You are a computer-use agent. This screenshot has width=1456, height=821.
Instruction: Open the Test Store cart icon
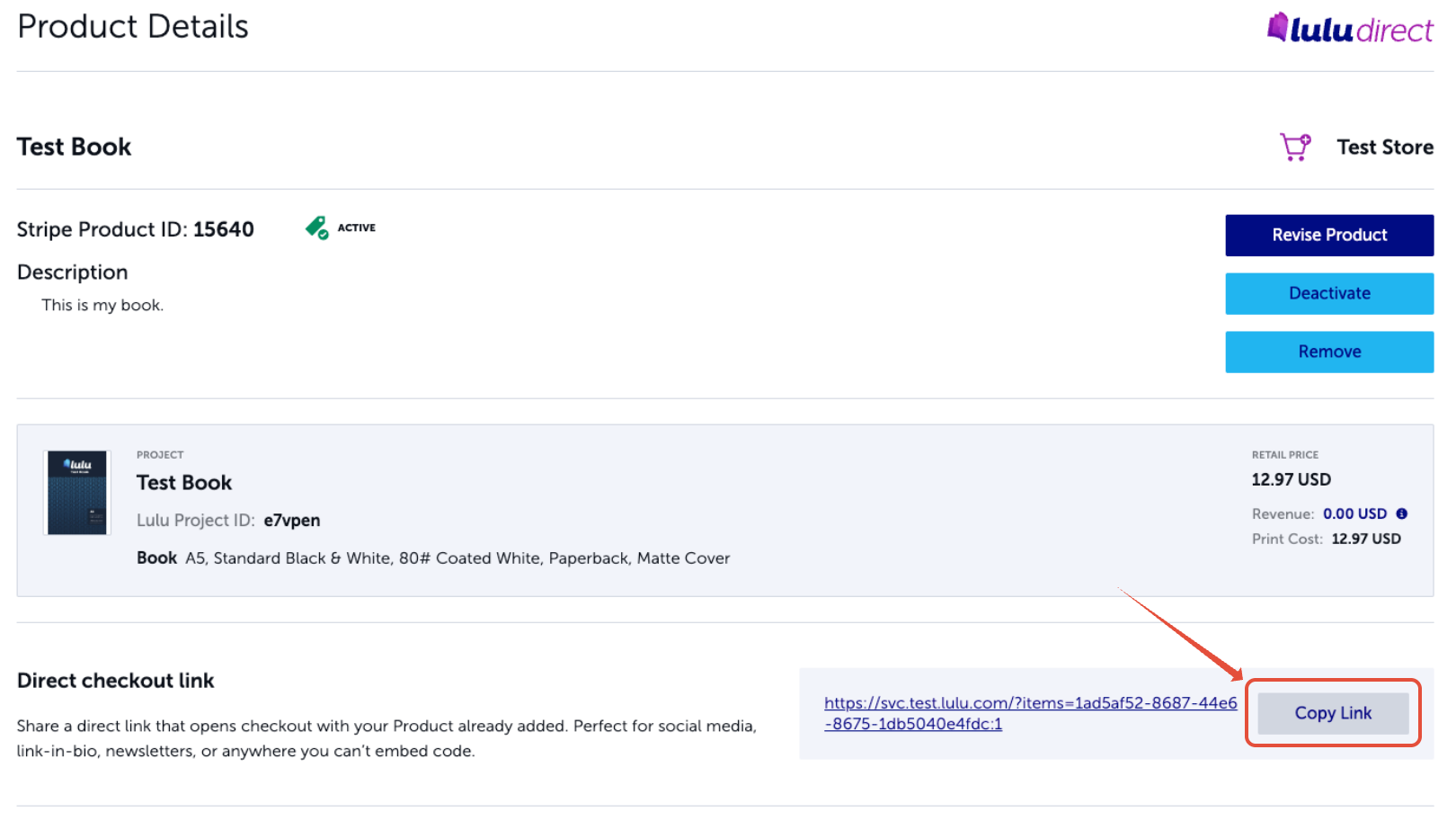coord(1295,147)
